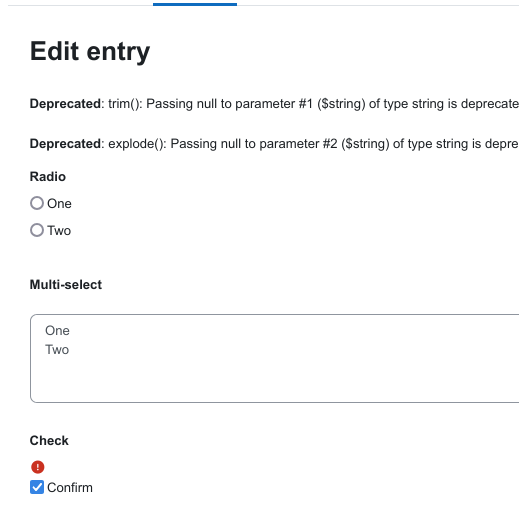519x507 pixels.
Task: Select the "Two" radio button
Action: click(x=37, y=230)
